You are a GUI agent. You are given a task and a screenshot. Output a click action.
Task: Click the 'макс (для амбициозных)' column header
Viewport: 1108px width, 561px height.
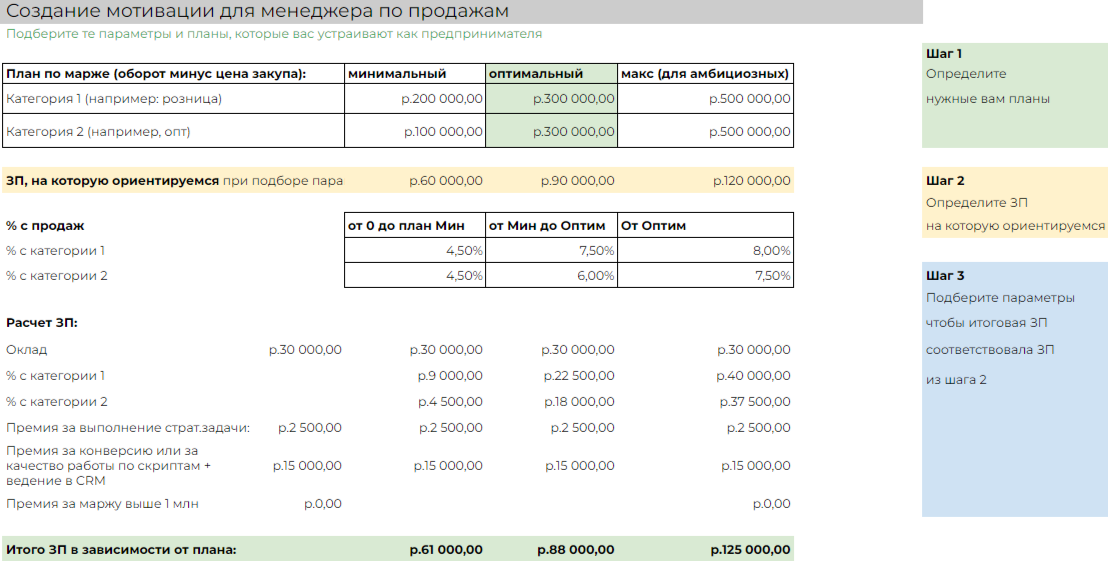(705, 73)
